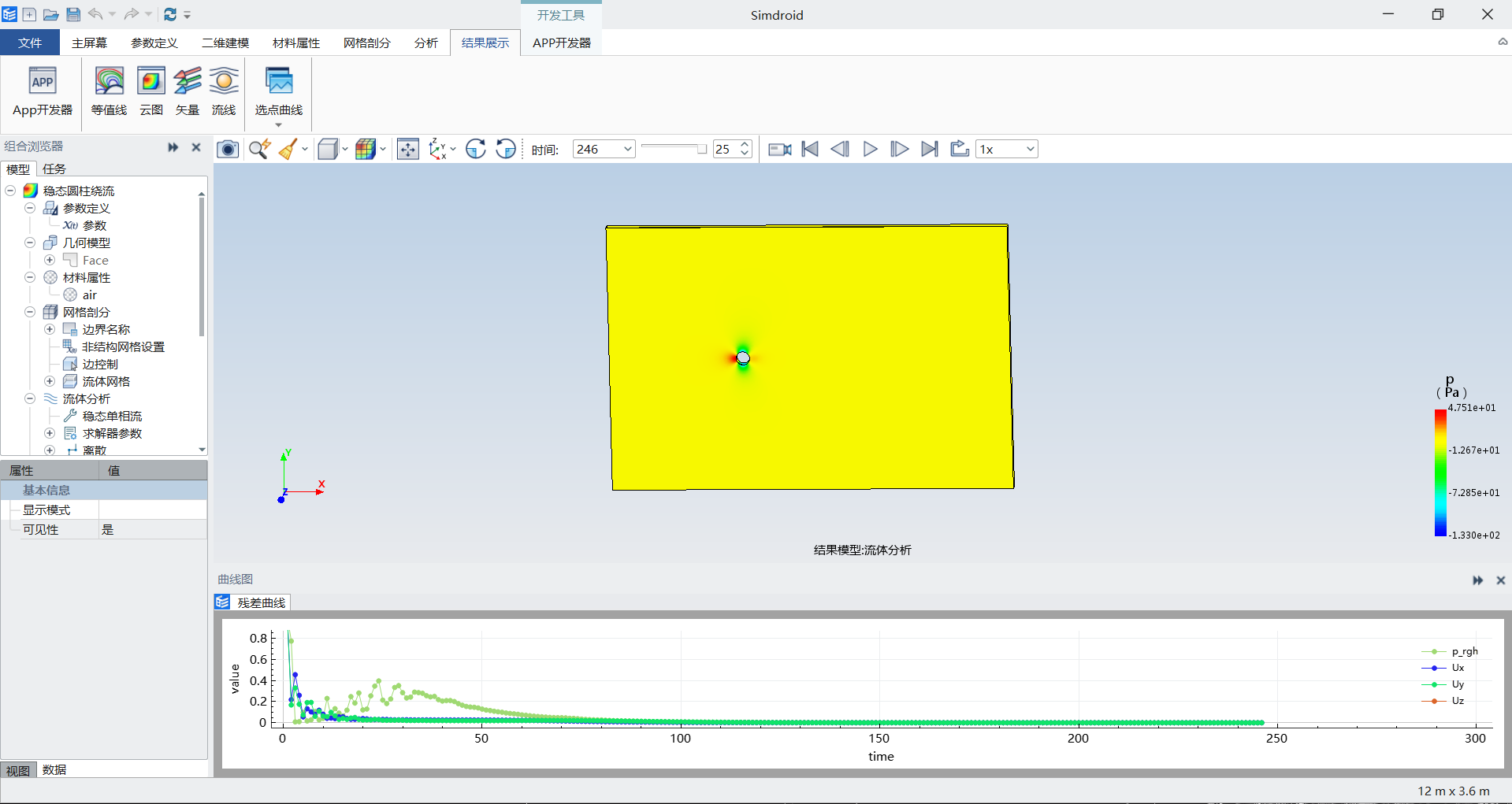Screen dimensions: 1512x804
Task: Click the open folder icon in title bar
Action: pos(50,14)
